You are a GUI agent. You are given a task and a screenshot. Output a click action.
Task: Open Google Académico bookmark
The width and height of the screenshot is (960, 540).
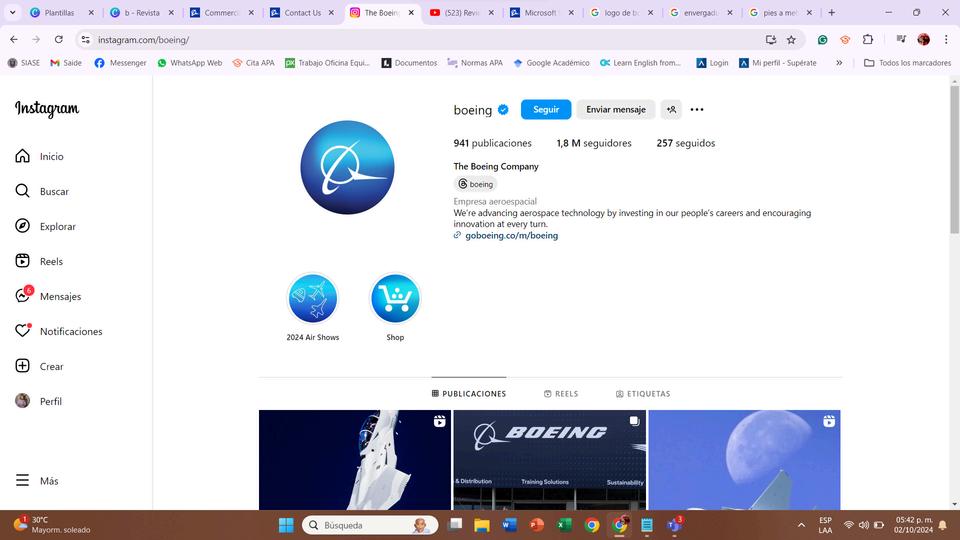point(551,62)
